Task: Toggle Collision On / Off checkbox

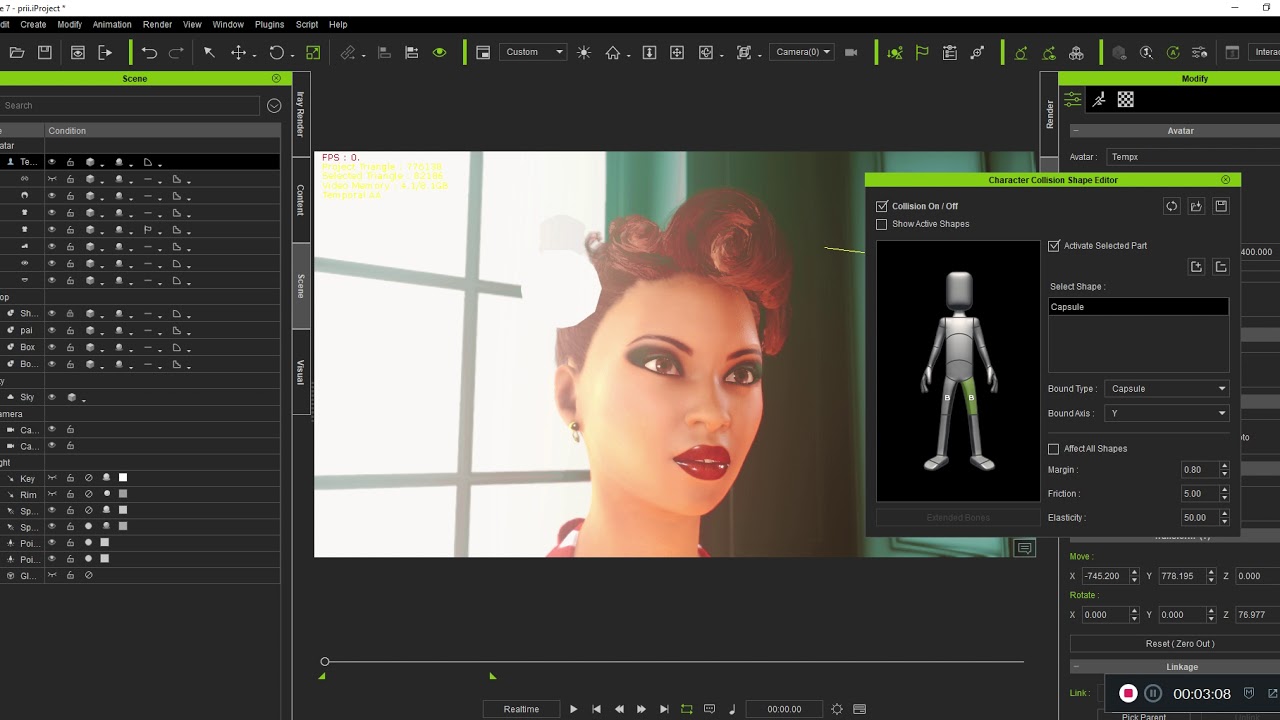Action: (882, 206)
